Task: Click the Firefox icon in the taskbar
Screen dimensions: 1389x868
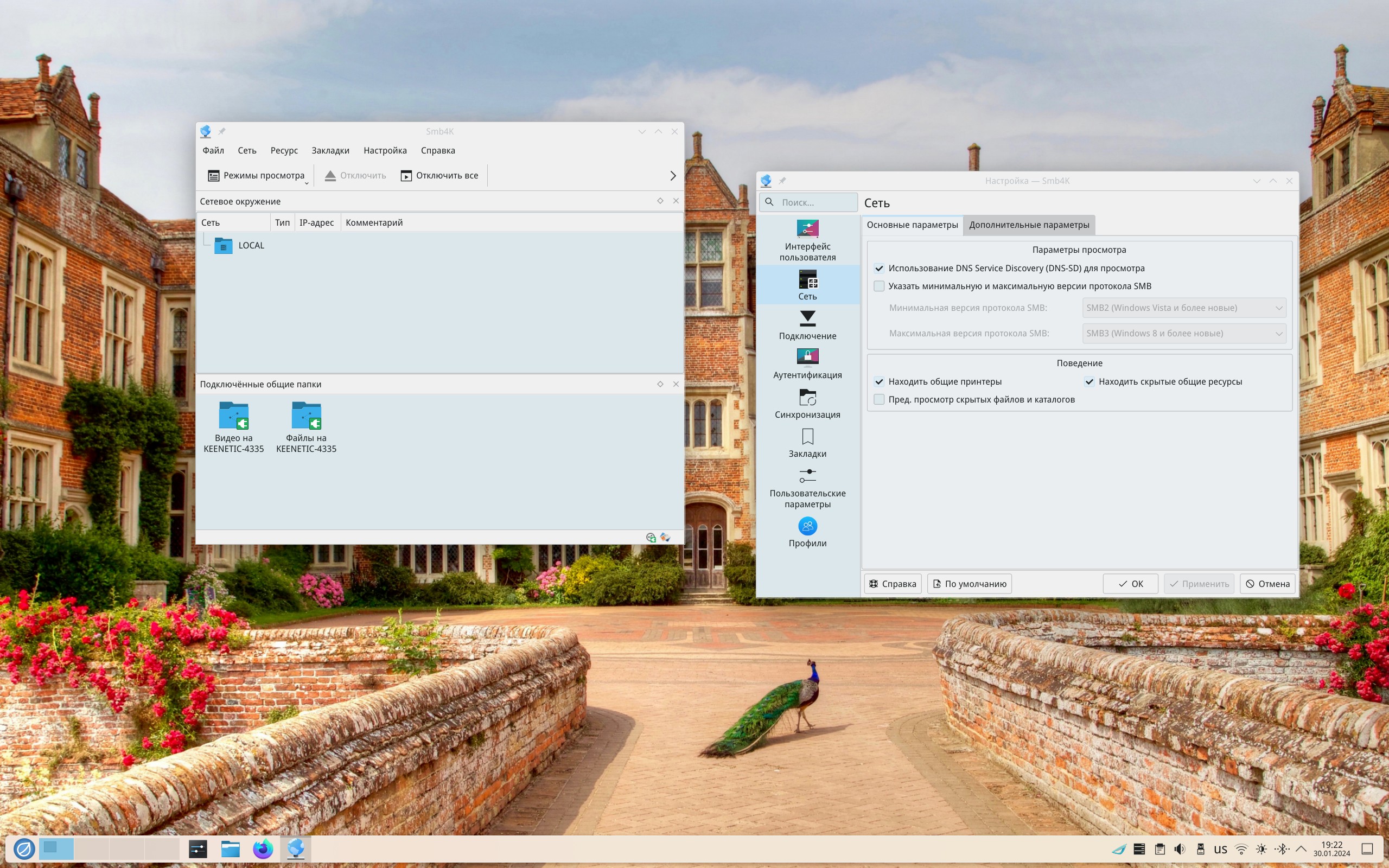Action: pos(263,848)
